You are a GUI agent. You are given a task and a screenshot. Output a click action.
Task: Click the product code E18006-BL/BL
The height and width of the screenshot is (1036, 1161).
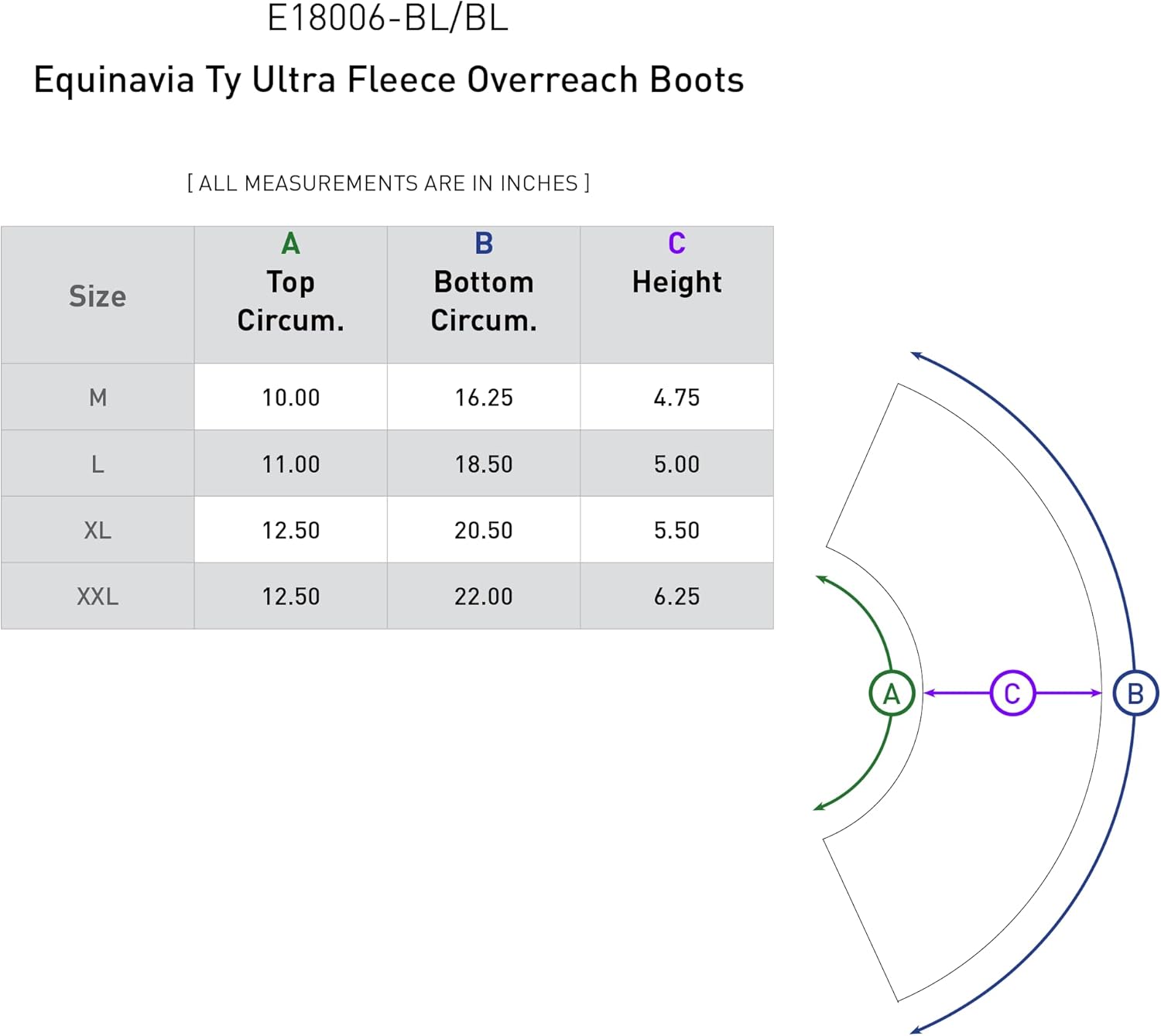(388, 18)
